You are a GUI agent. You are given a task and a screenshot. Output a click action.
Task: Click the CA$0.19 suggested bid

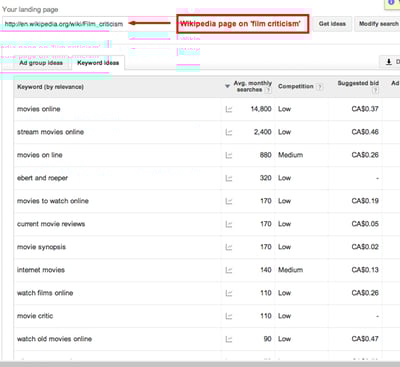click(x=365, y=201)
